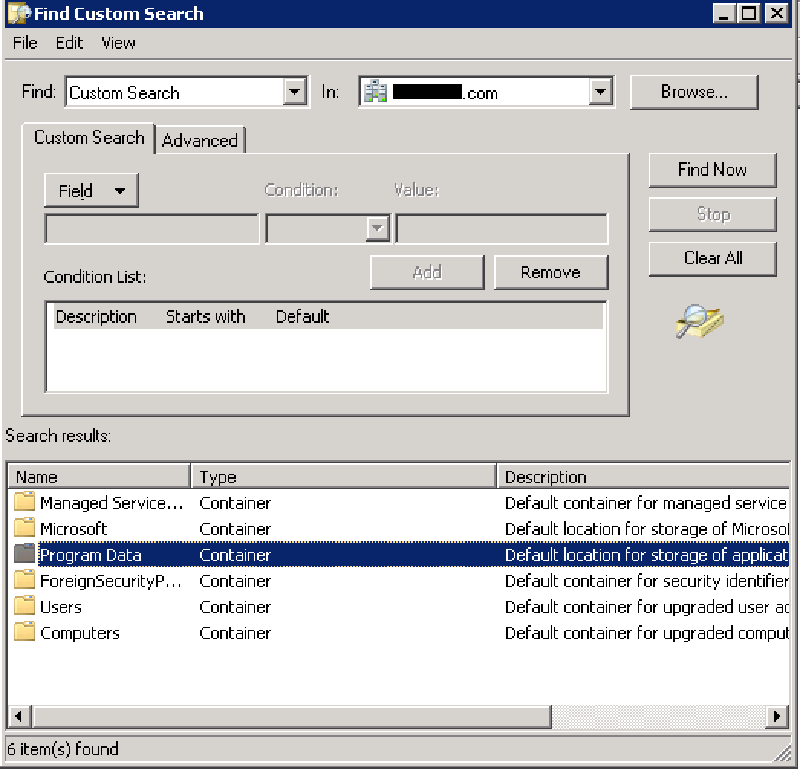
Task: Open the Edit menu
Action: click(x=69, y=43)
